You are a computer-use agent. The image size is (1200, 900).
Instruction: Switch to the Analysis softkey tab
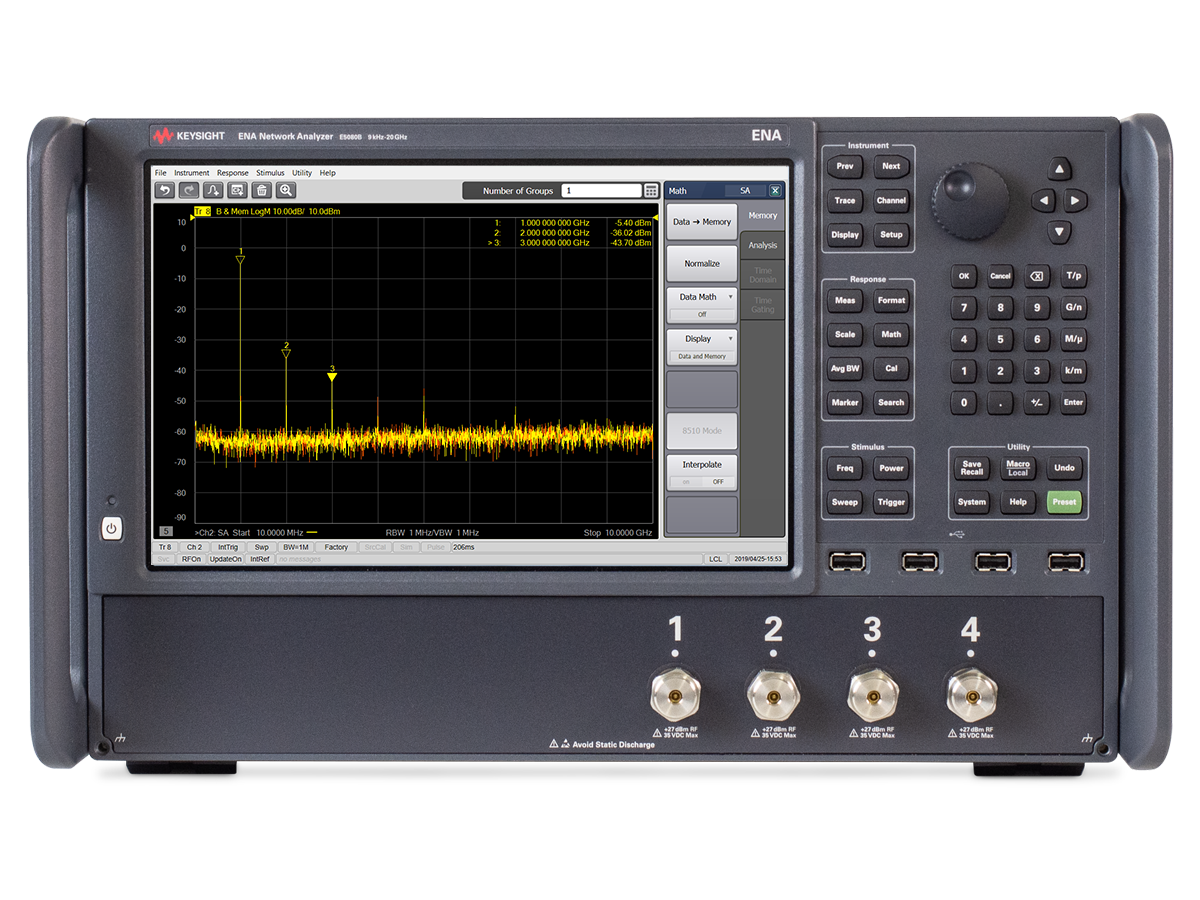[x=763, y=246]
